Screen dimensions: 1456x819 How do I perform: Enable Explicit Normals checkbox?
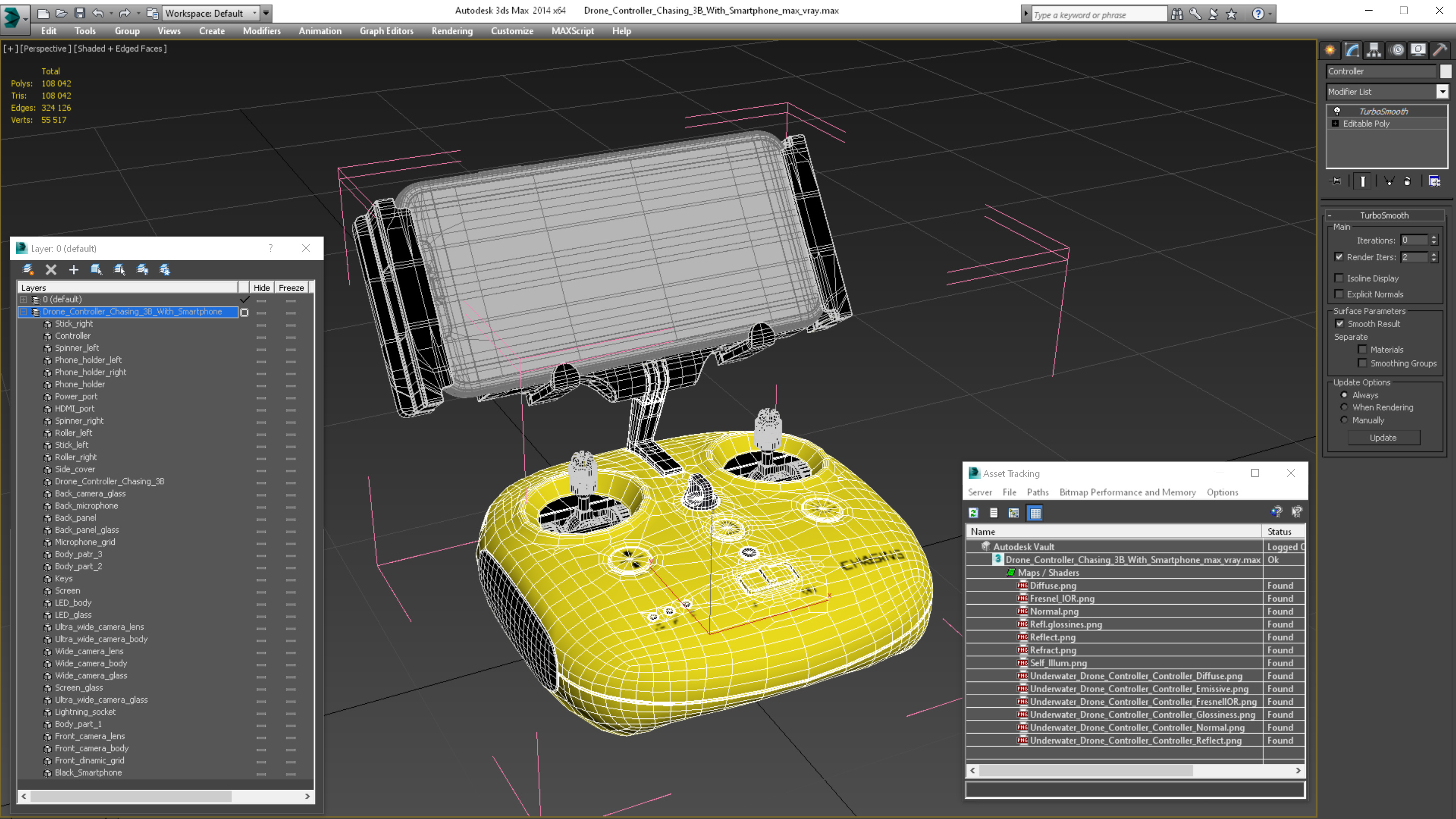pyautogui.click(x=1339, y=294)
